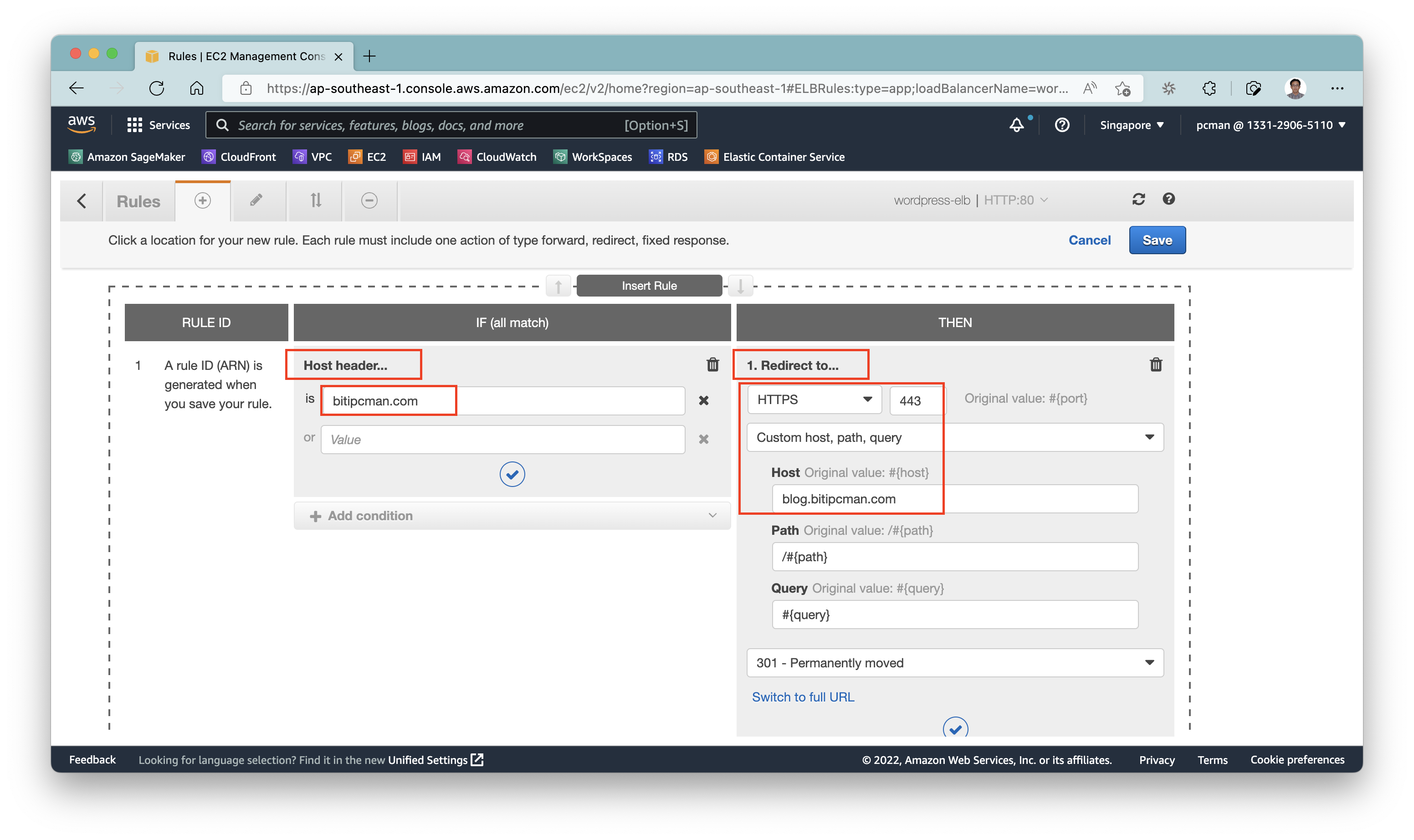Open Custom host, path, query dropdown

point(955,438)
